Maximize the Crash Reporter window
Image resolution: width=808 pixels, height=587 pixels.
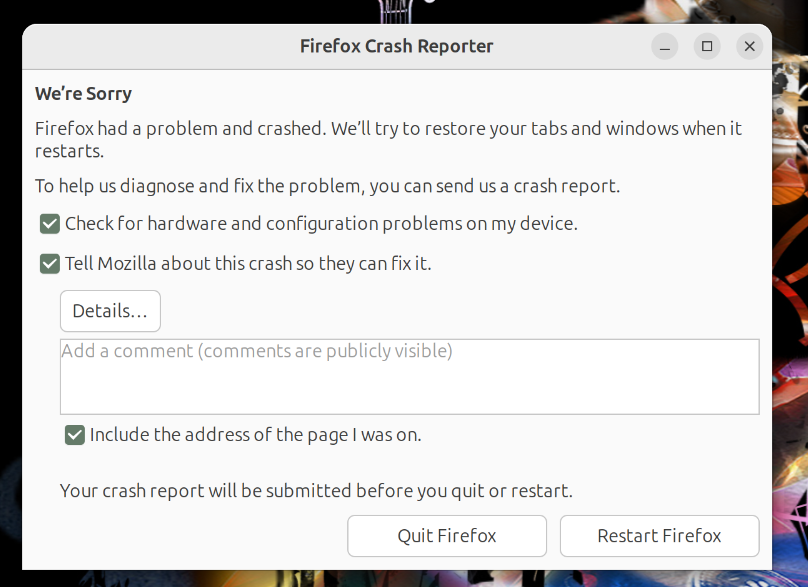pyautogui.click(x=707, y=46)
